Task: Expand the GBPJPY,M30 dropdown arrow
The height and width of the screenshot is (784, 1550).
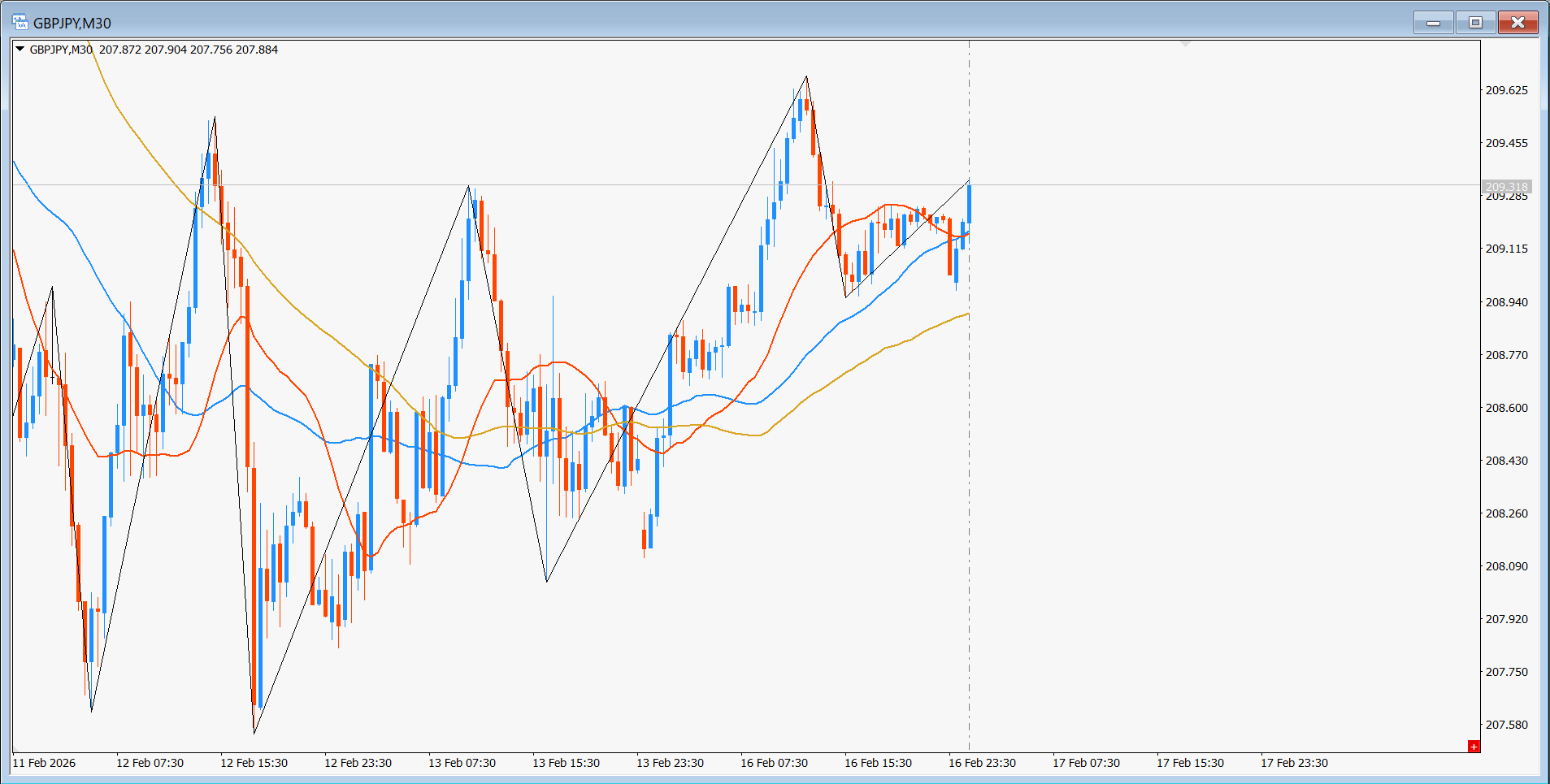Action: tap(20, 50)
